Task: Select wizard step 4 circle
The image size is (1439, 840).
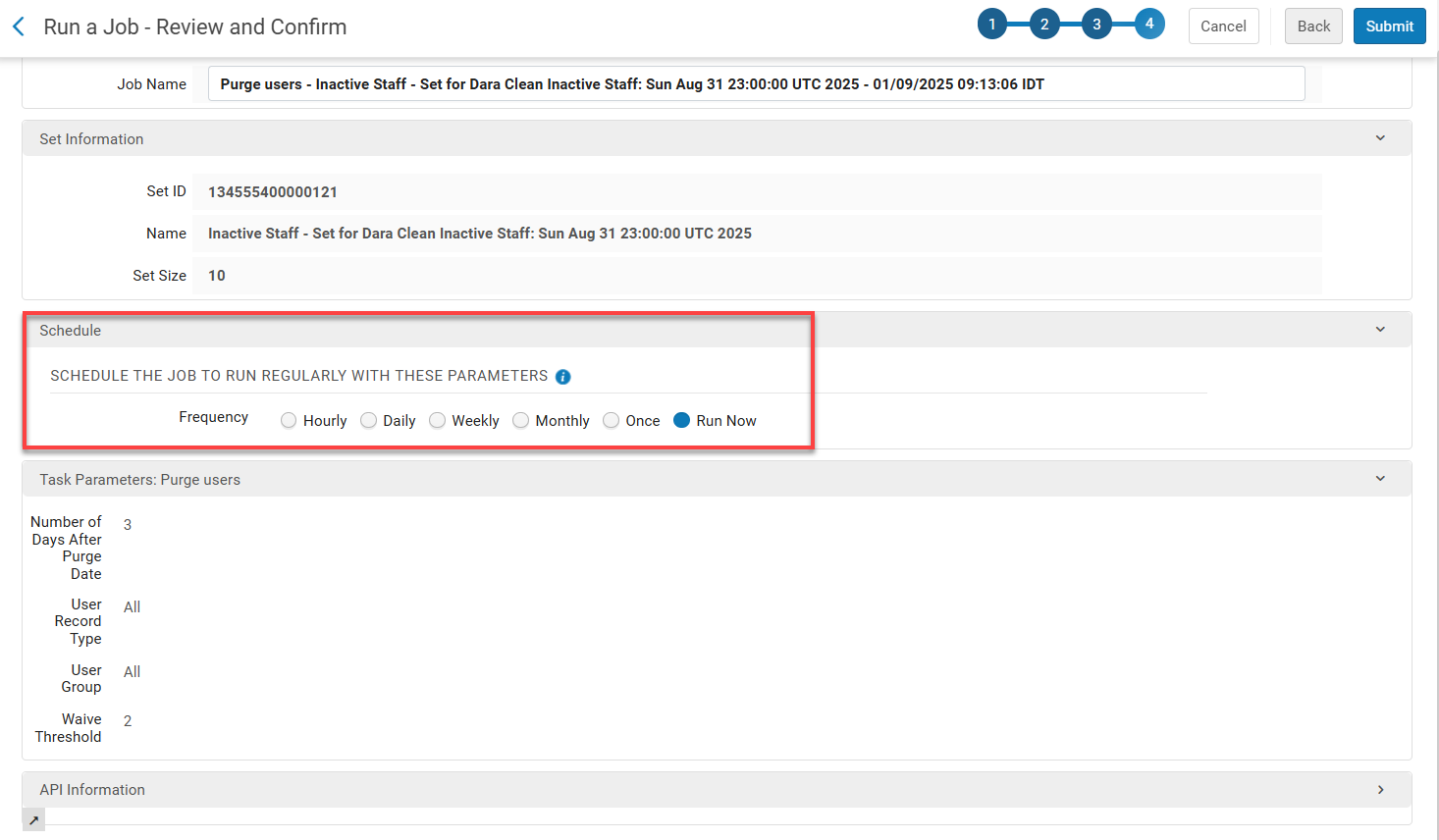Action: tap(1149, 25)
